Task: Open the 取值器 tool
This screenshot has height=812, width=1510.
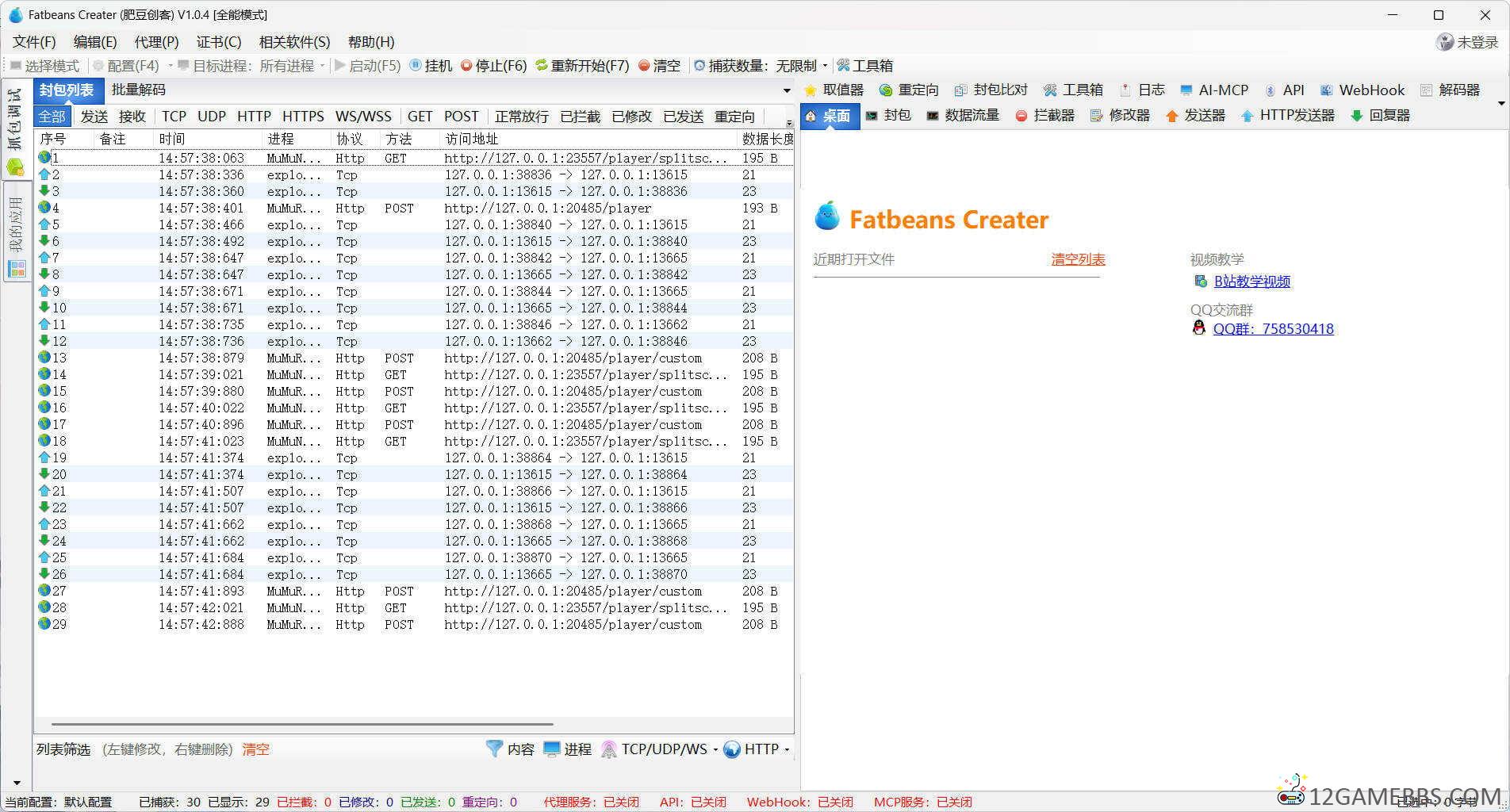Action: click(834, 90)
